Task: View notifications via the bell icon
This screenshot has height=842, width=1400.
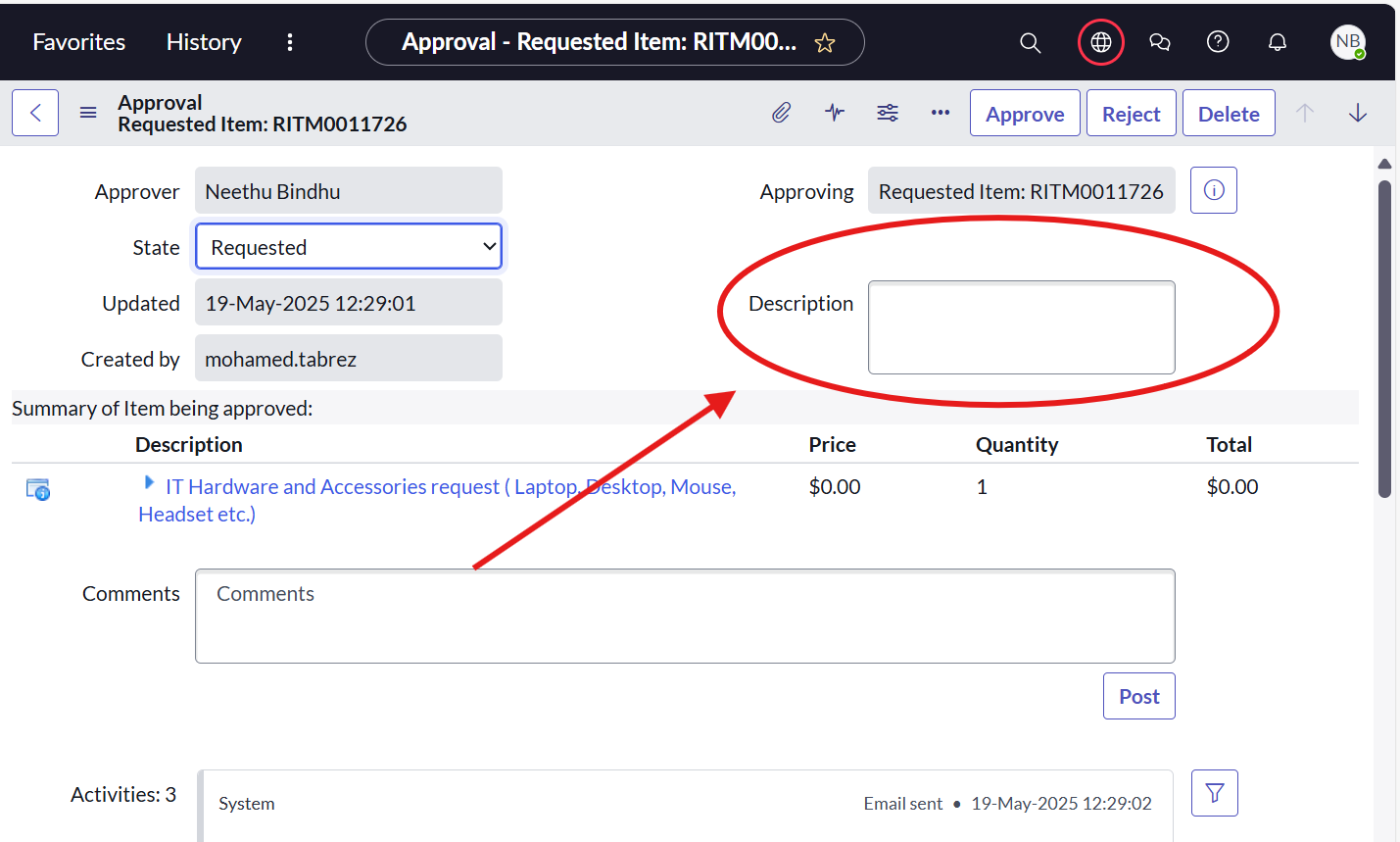Action: [1277, 41]
